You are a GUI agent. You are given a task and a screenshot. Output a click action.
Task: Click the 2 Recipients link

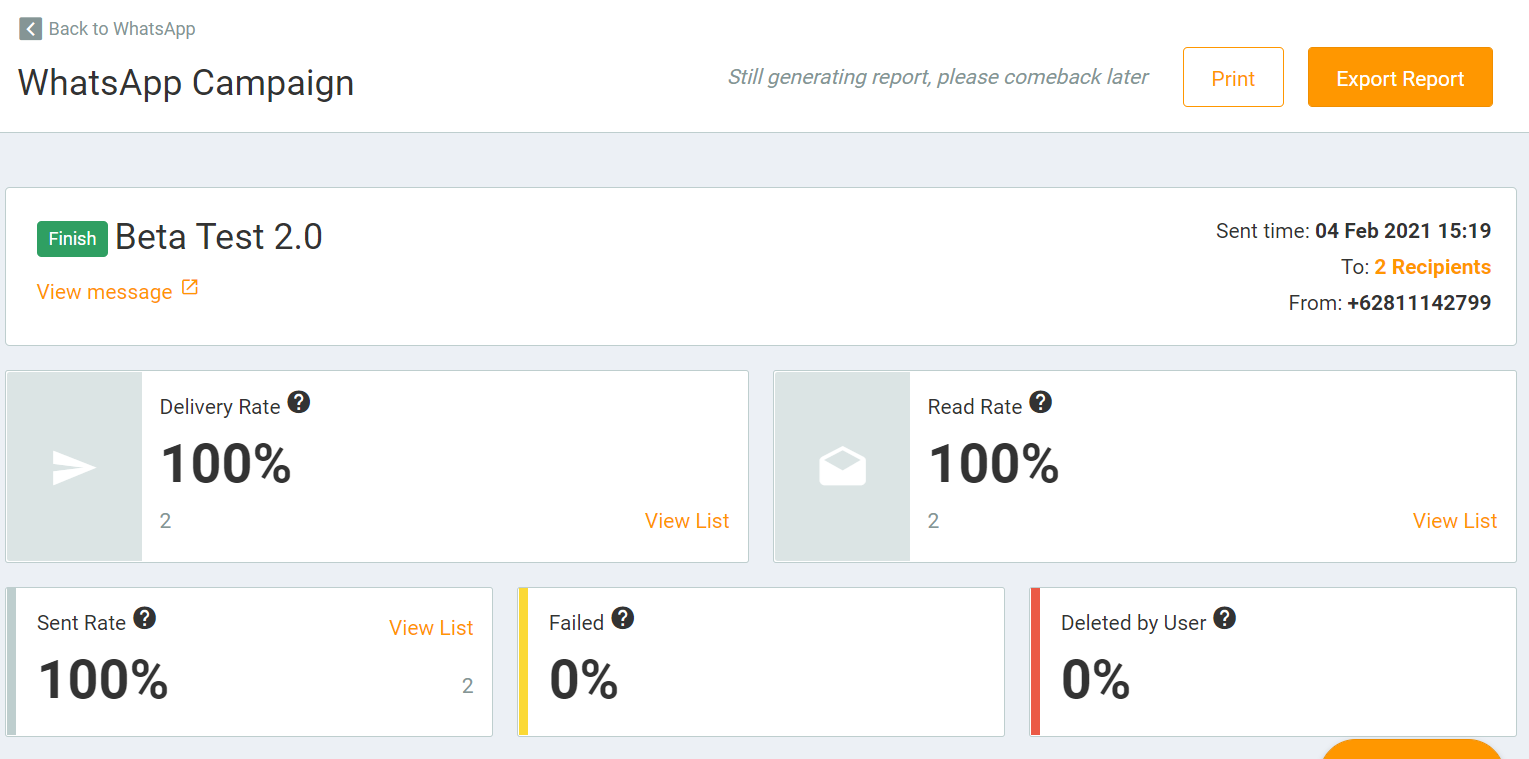click(1432, 266)
